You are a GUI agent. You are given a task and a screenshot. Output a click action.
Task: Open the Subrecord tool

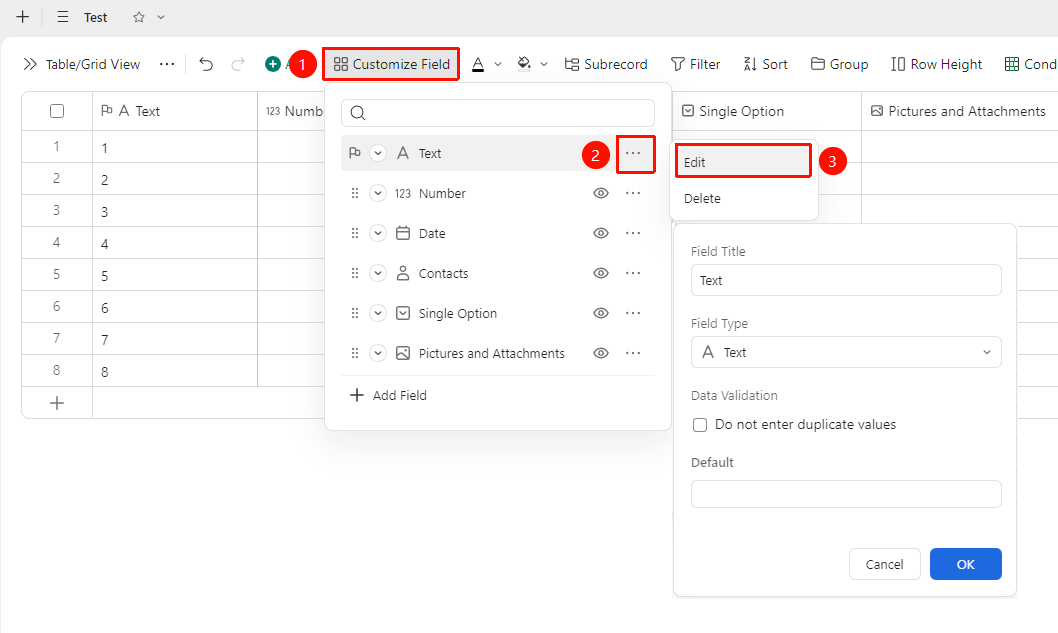(x=606, y=64)
